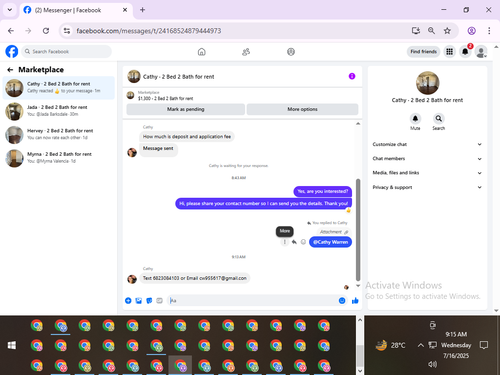Attach a photo using composer image icon
The image size is (500, 375).
(139, 301)
